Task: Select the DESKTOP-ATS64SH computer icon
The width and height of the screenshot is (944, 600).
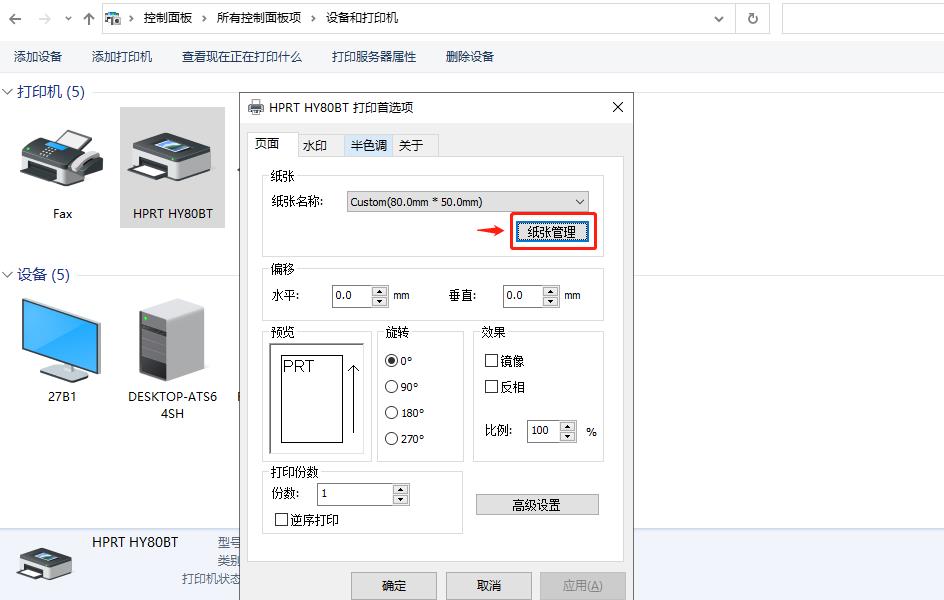Action: coord(172,340)
